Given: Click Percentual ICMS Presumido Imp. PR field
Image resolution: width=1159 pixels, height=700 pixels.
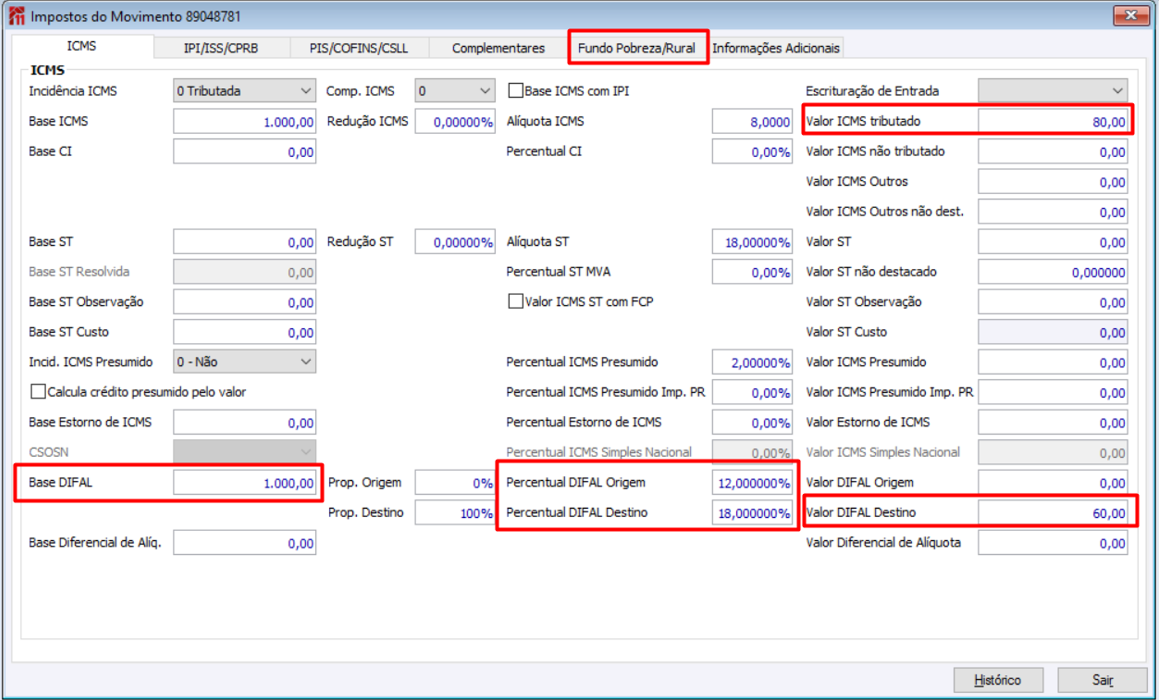Looking at the screenshot, I should [752, 393].
